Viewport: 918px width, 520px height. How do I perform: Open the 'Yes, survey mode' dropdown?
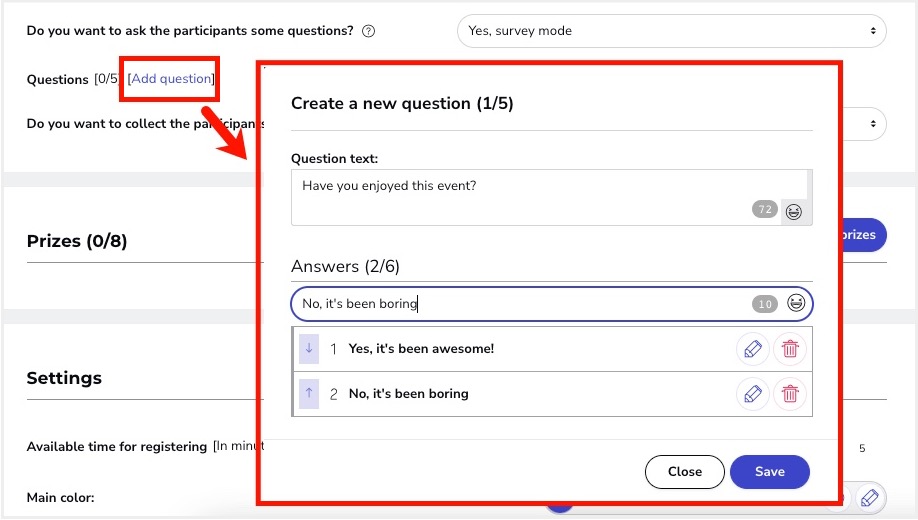671,31
